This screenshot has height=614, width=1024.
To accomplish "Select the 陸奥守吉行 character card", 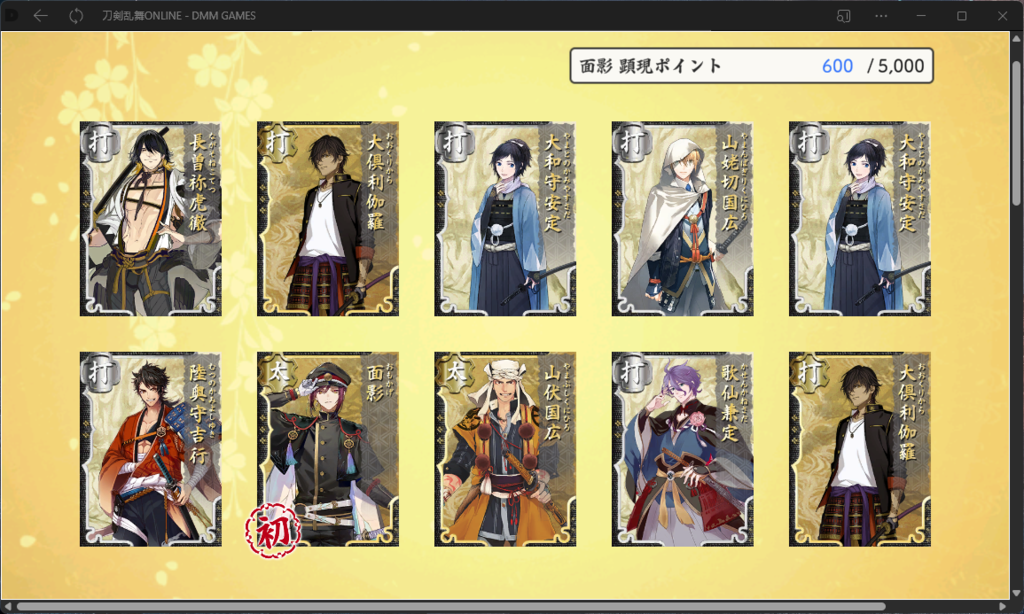I will click(151, 449).
